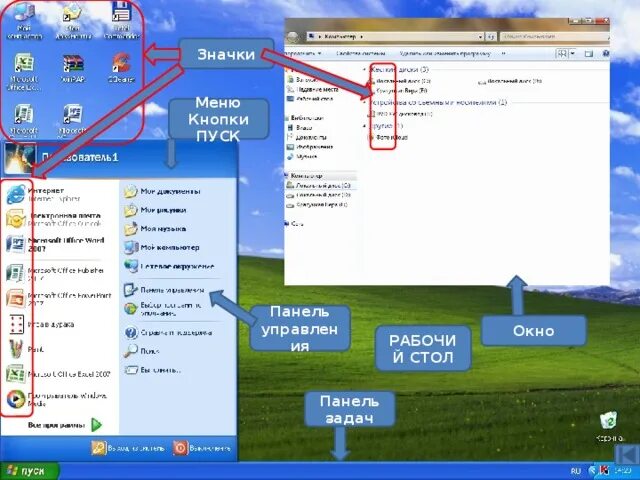The height and width of the screenshot is (480, 640).
Task: Click the Kaspersky tray icon
Action: (x=603, y=471)
